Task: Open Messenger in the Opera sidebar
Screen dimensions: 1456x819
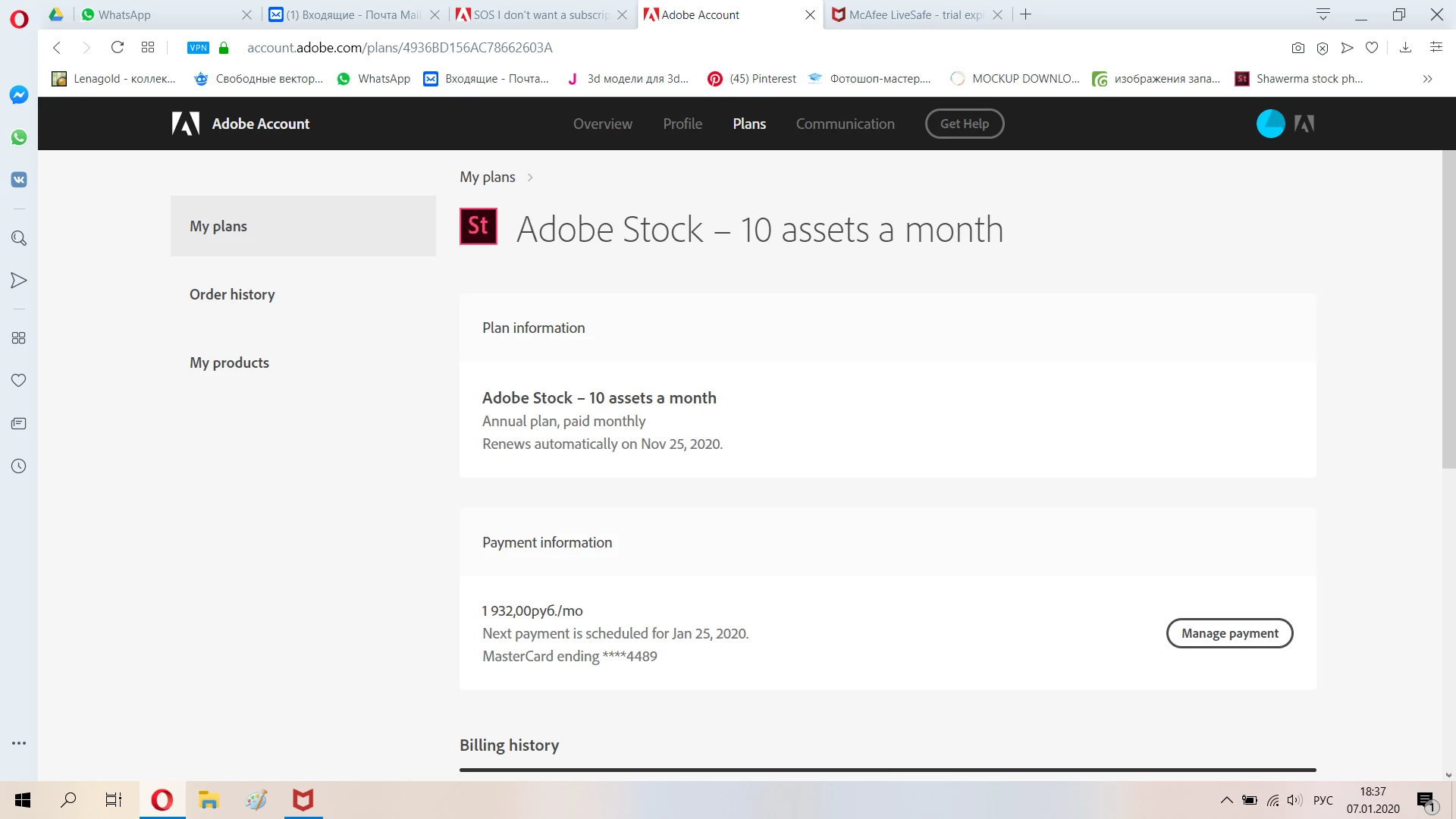Action: 19,95
